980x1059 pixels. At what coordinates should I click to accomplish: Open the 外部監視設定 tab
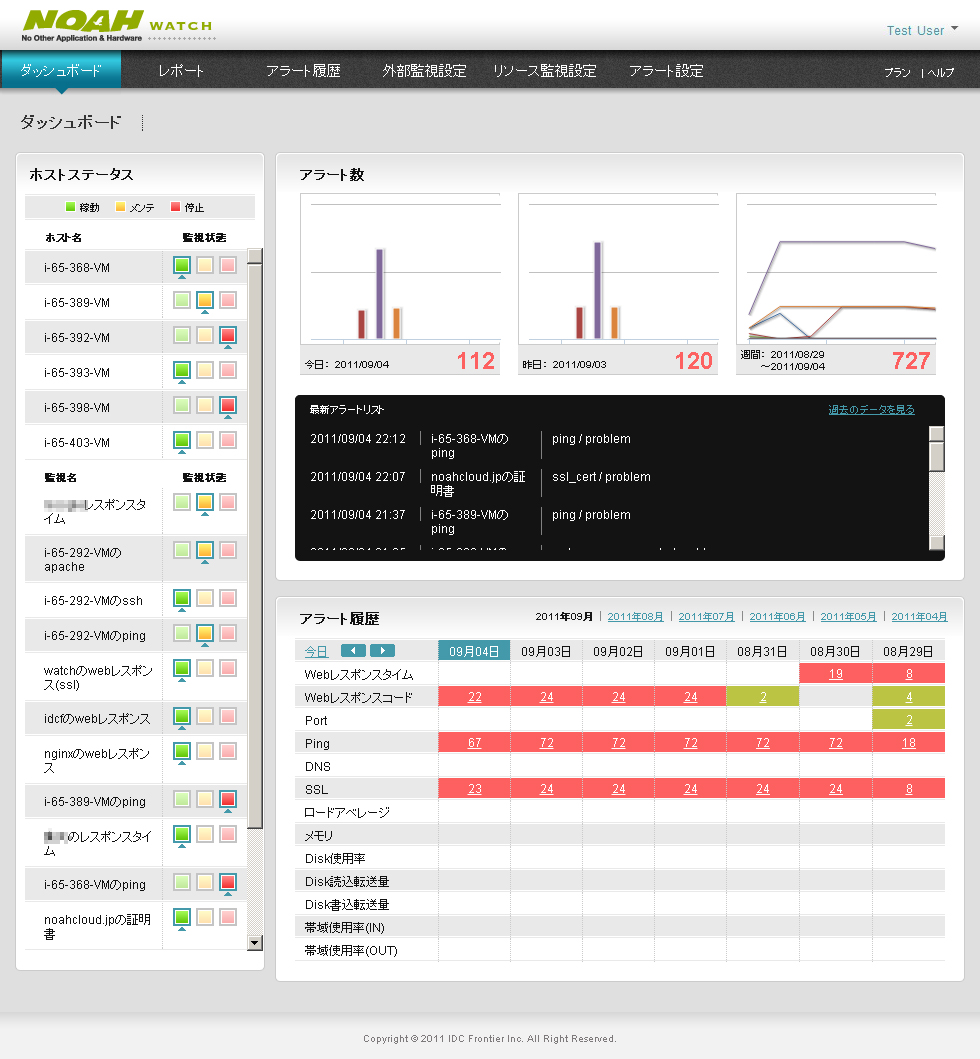coord(424,70)
